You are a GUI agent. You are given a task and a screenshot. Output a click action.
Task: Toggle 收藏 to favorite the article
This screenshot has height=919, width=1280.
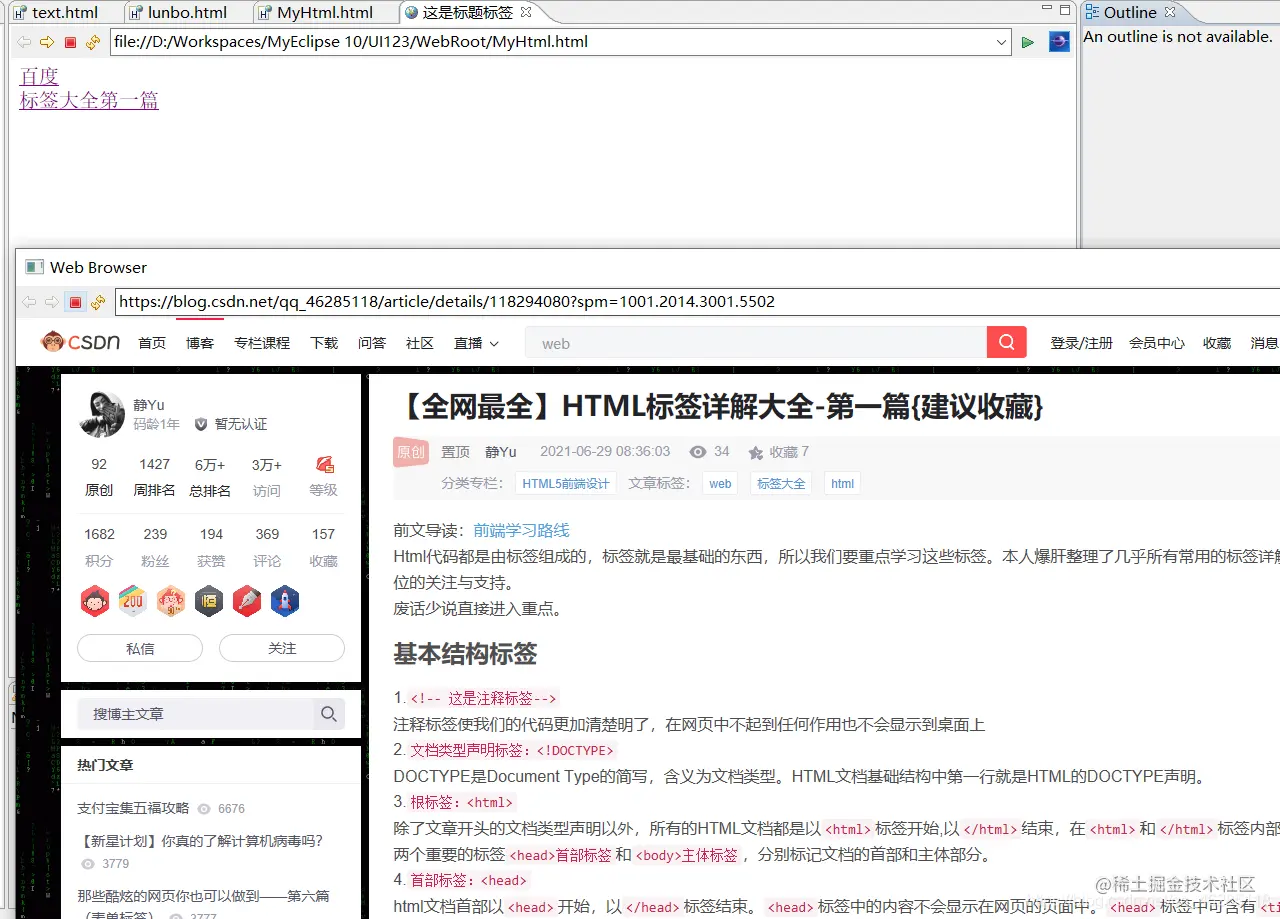(779, 451)
